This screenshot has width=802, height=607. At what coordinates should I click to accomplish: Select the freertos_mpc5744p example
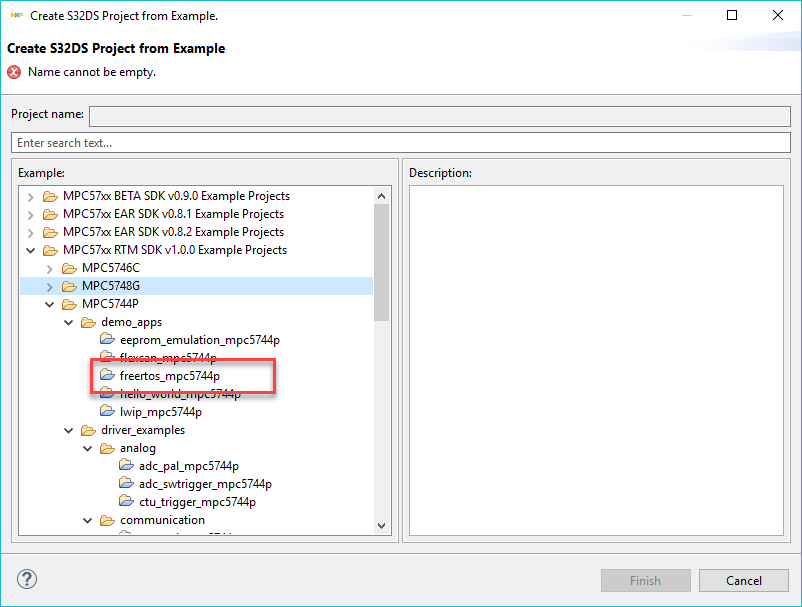click(170, 376)
